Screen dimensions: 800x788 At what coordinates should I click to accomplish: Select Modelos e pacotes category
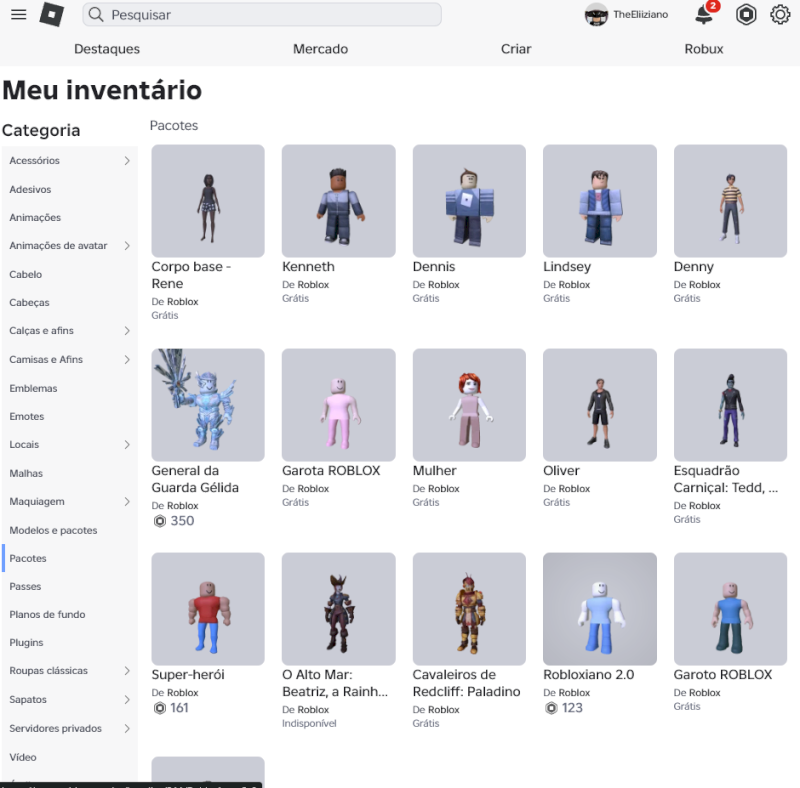tap(70, 530)
